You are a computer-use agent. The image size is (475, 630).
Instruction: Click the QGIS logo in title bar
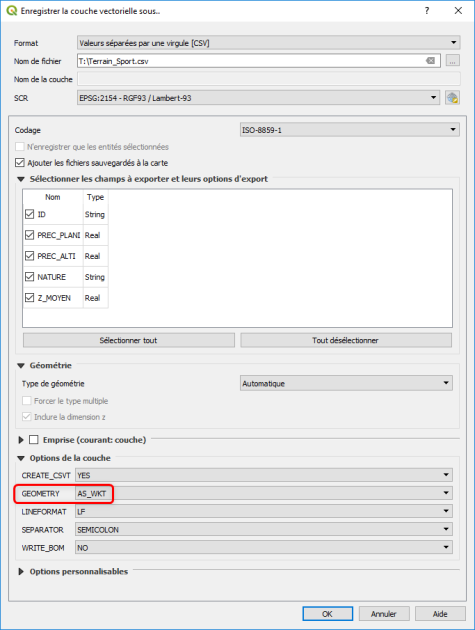click(x=12, y=11)
